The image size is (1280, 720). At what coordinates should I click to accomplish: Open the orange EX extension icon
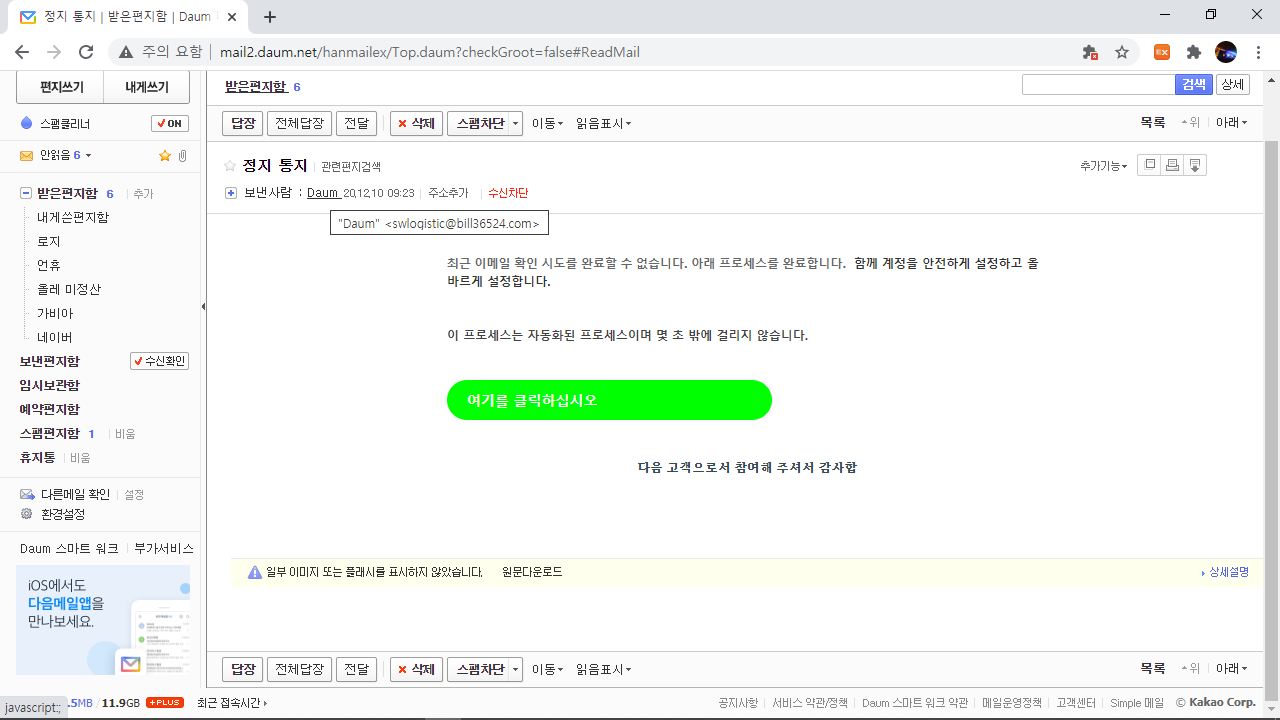click(x=1162, y=52)
